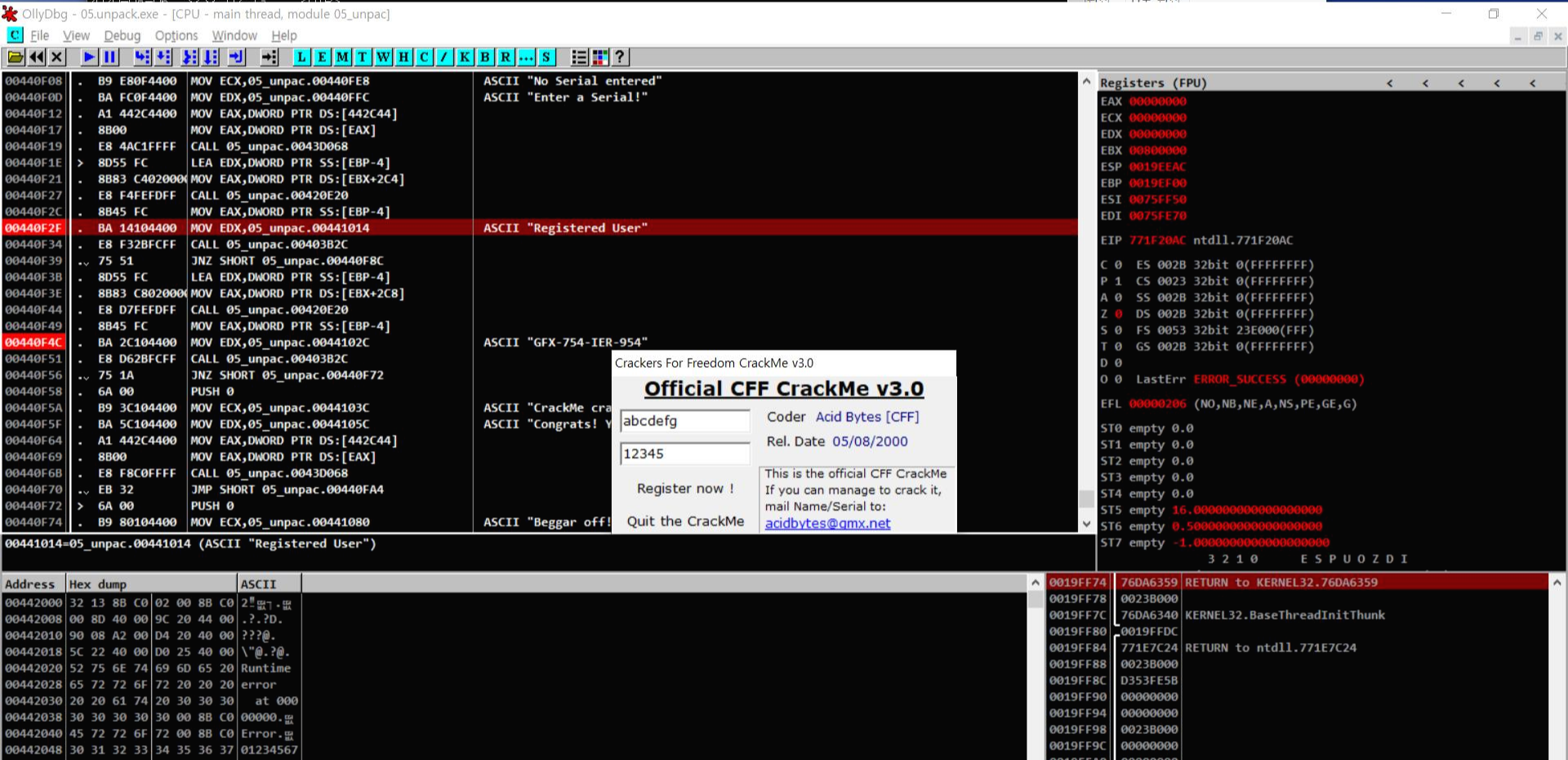Click the Register now ! button
The width and height of the screenshot is (1568, 760).
(685, 488)
